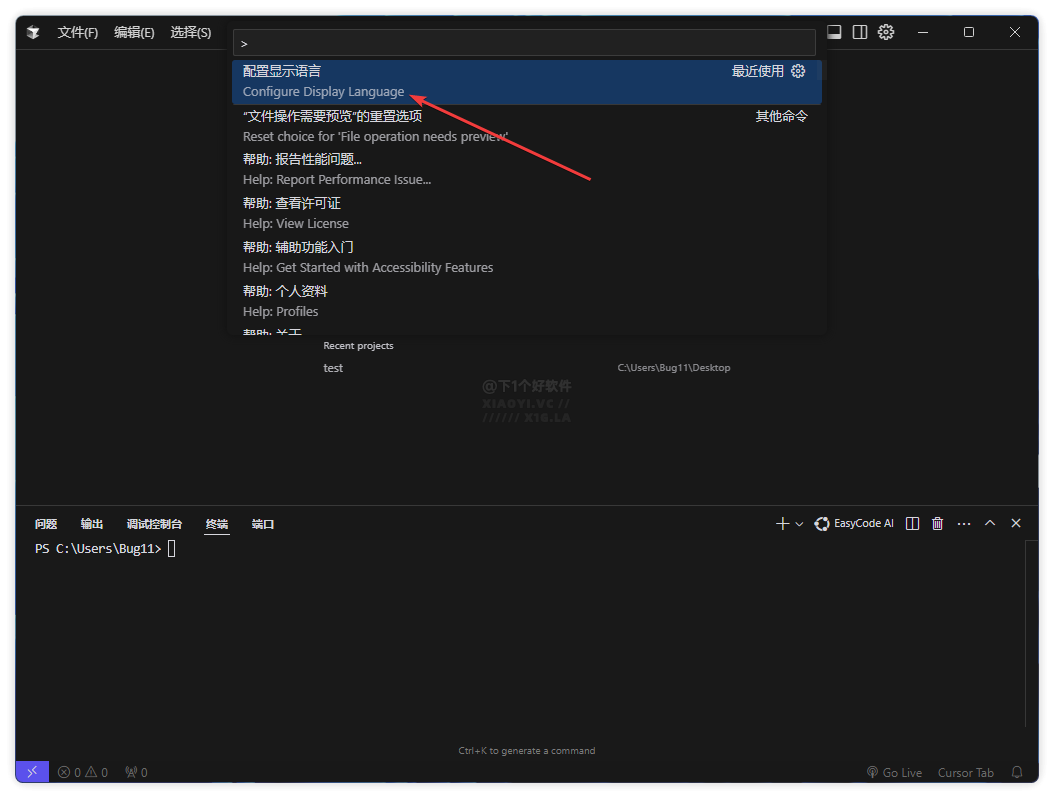The width and height of the screenshot is (1054, 798).
Task: Open the launch profile dropdown beside the plus
Action: [799, 524]
